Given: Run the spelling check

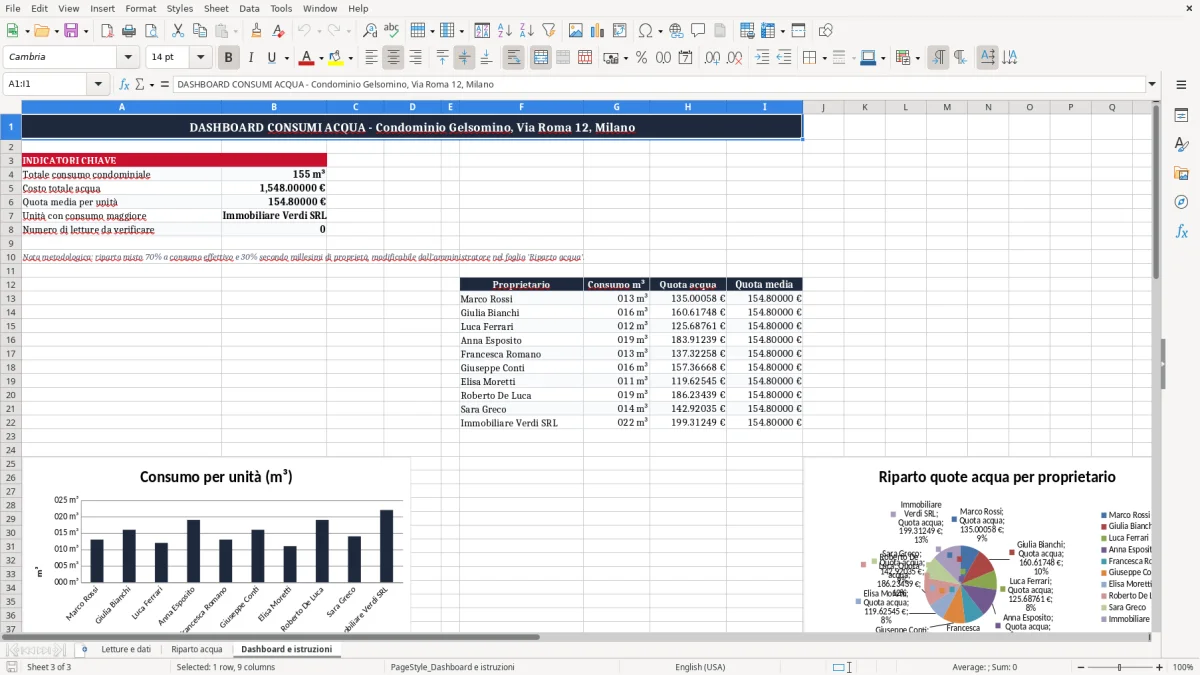Looking at the screenshot, I should tap(390, 31).
